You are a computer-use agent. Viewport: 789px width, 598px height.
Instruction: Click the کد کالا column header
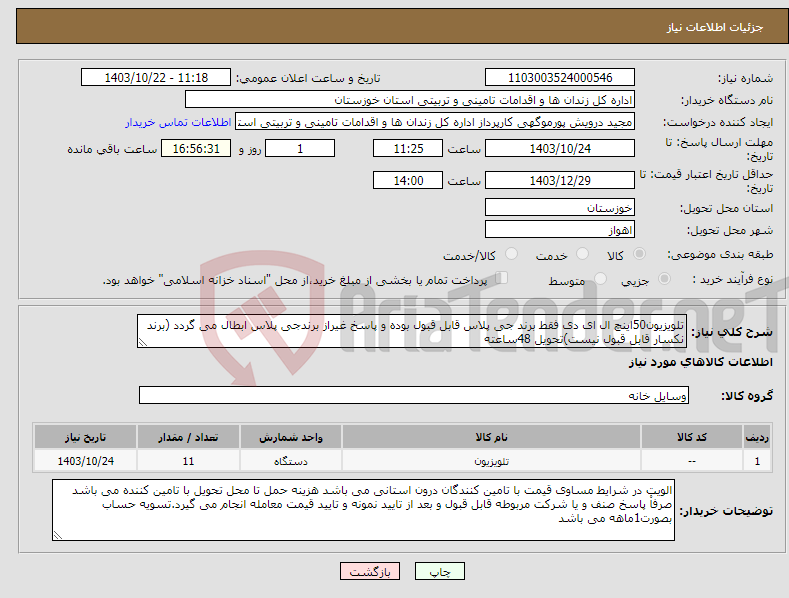click(x=692, y=437)
